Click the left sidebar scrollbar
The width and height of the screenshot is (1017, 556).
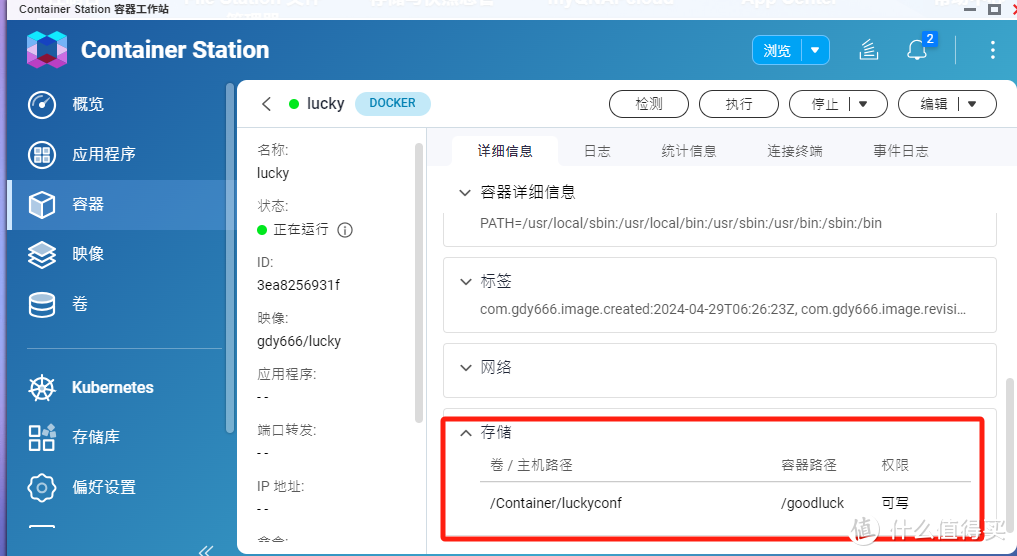click(x=230, y=258)
